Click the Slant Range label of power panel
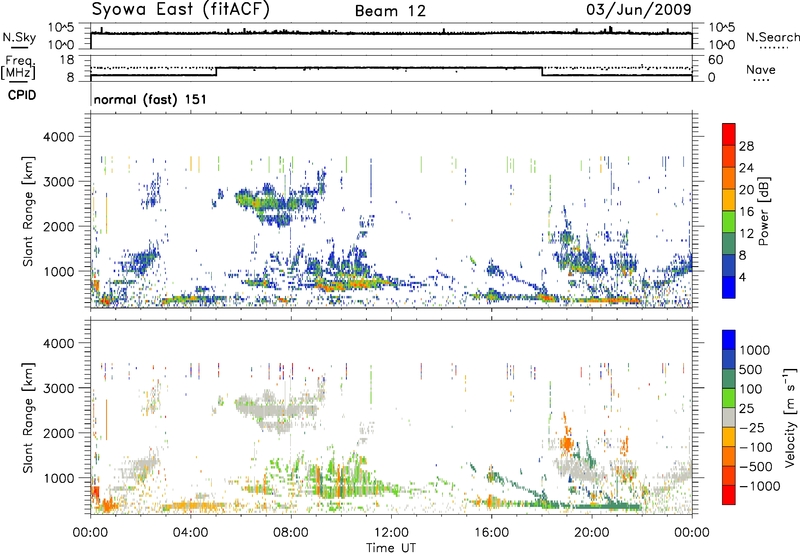 coord(28,211)
